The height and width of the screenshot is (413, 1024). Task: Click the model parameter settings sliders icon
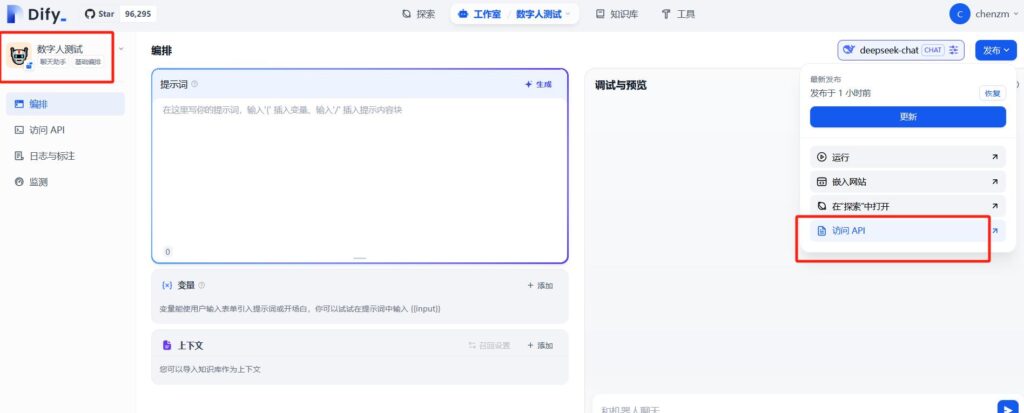[954, 50]
